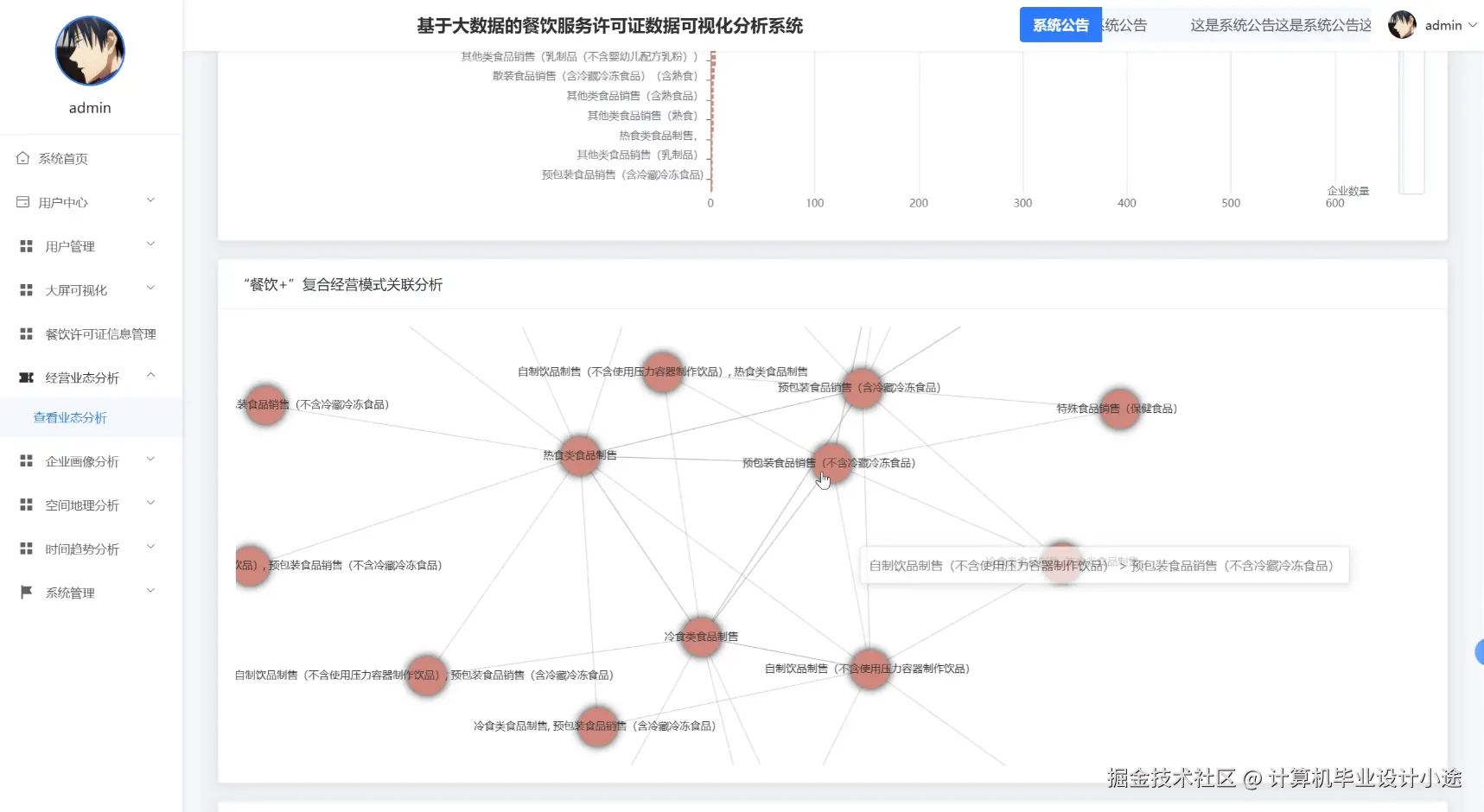Click the 时间趋势分析 icon

tap(24, 548)
